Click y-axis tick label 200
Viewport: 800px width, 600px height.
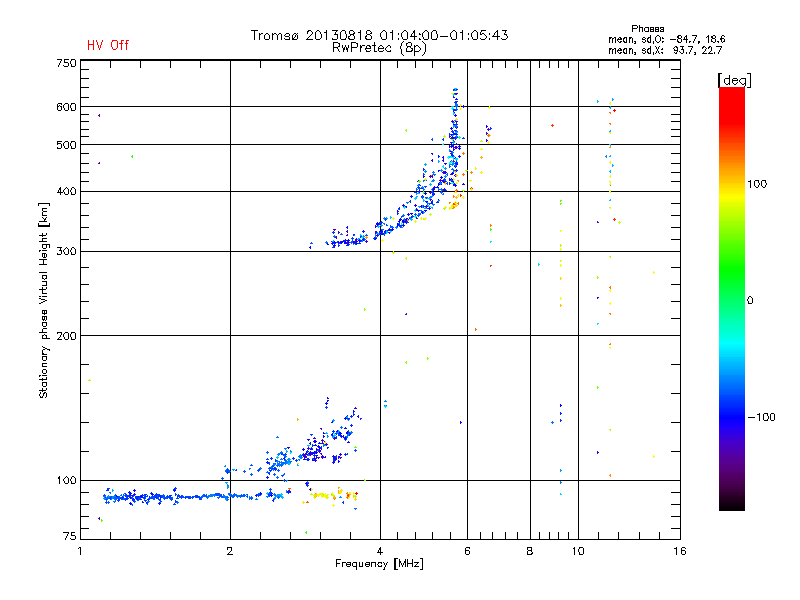66,336
